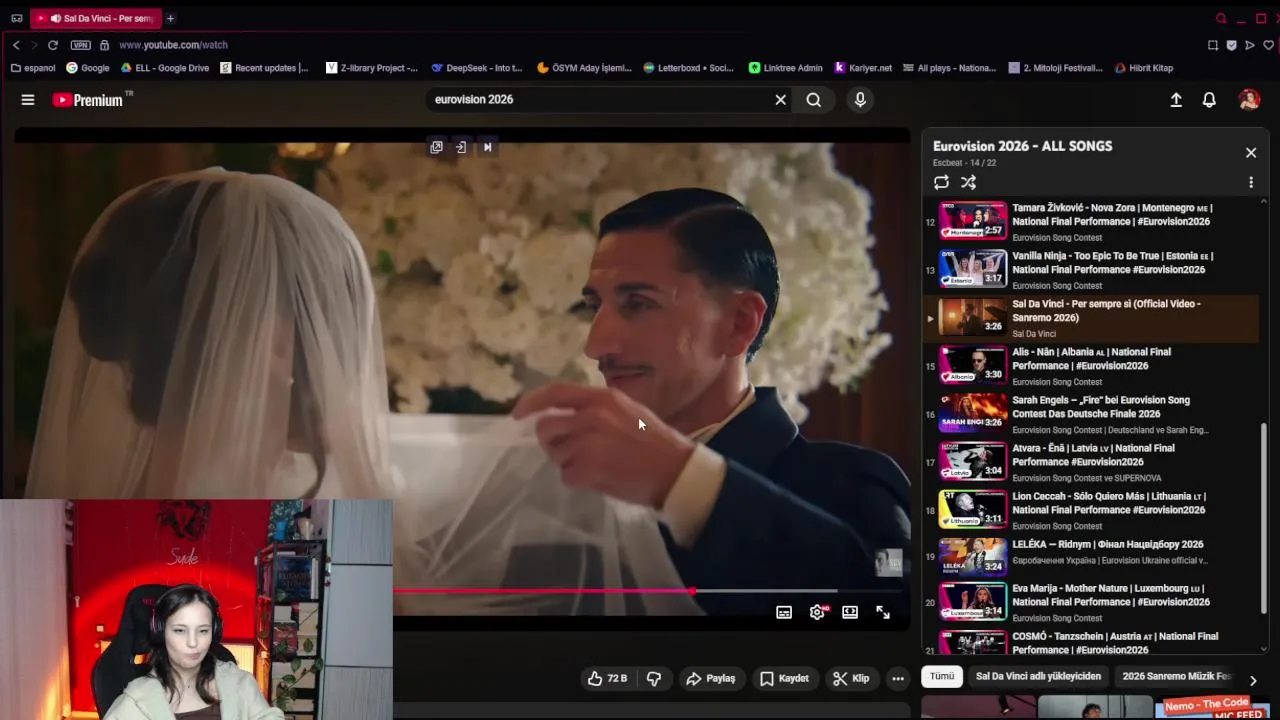Start voice search with the microphone
1280x720 pixels.
pos(860,100)
